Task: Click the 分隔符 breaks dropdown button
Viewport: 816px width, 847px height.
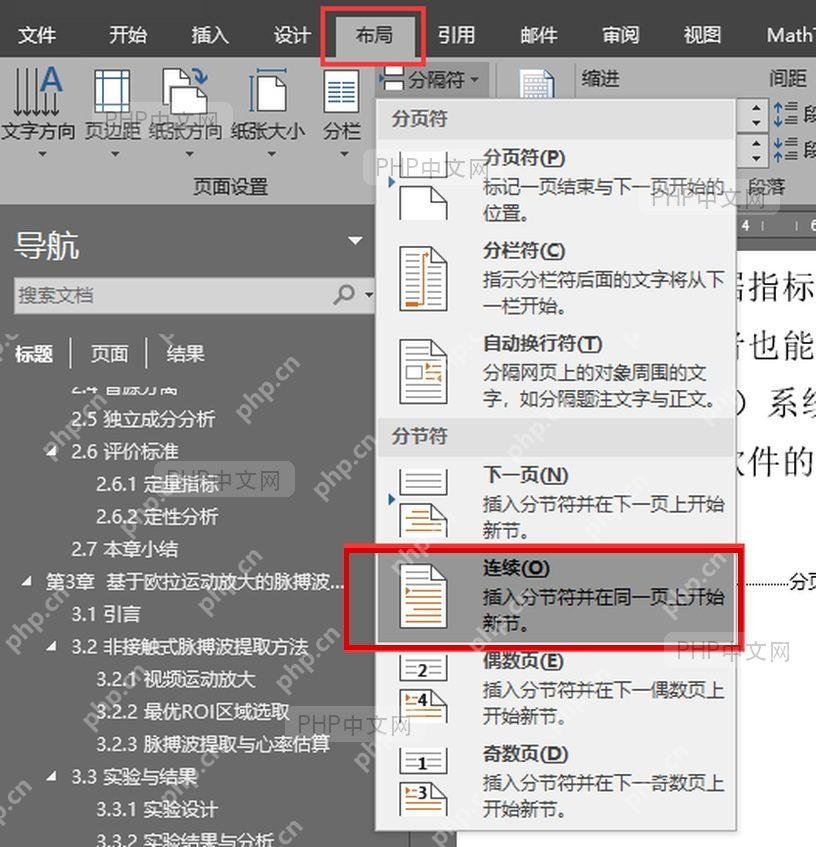Action: pos(431,79)
